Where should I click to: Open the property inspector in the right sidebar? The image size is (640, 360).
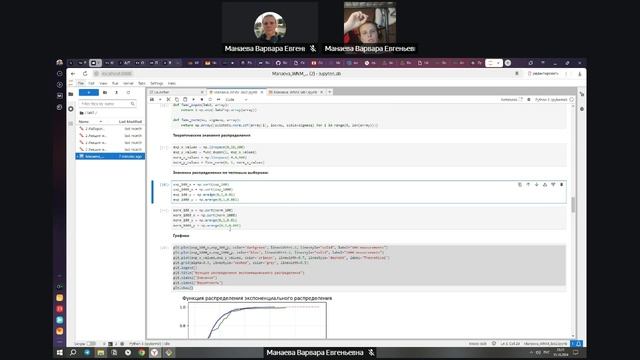[582, 94]
